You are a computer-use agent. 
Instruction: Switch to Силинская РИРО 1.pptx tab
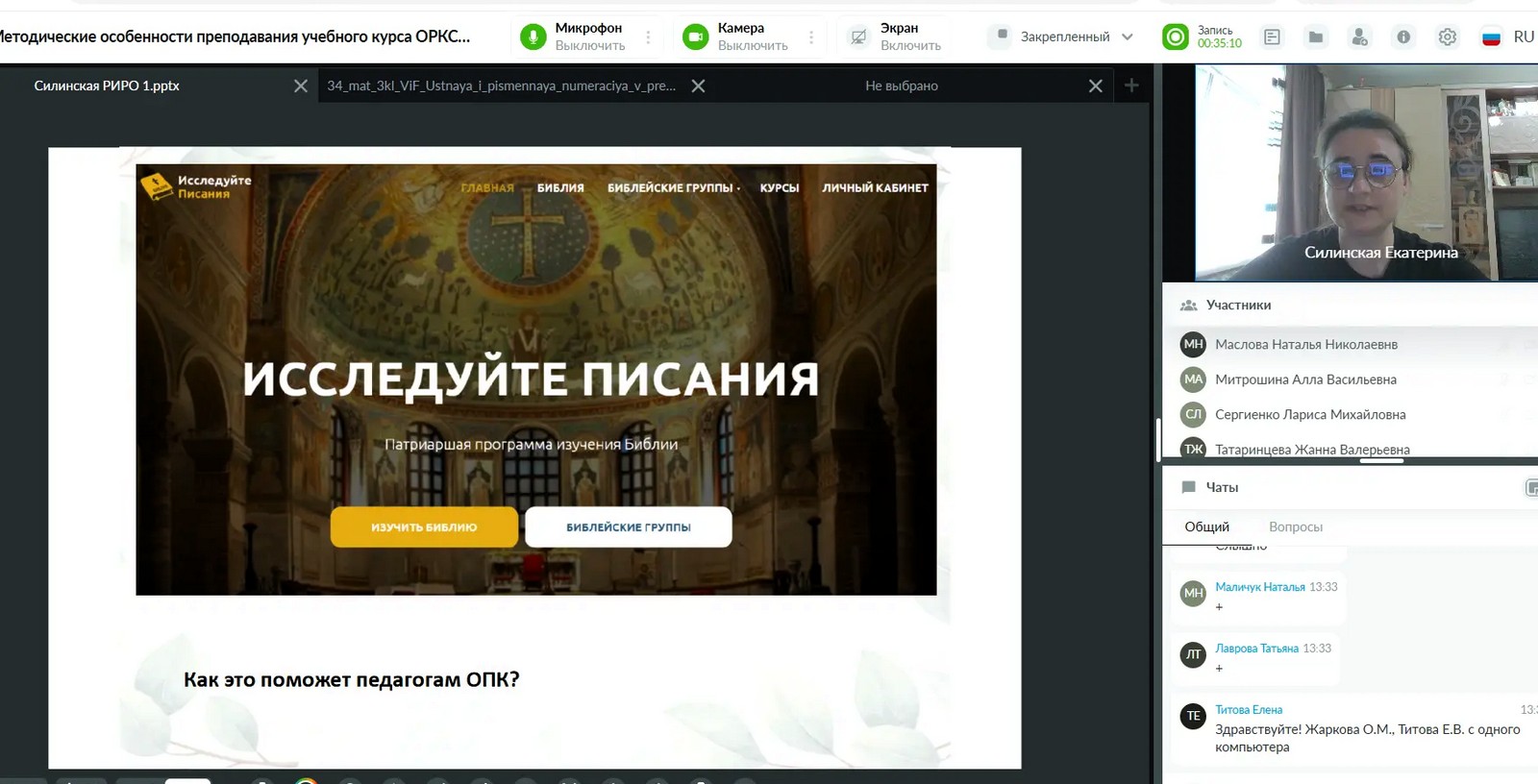(107, 86)
